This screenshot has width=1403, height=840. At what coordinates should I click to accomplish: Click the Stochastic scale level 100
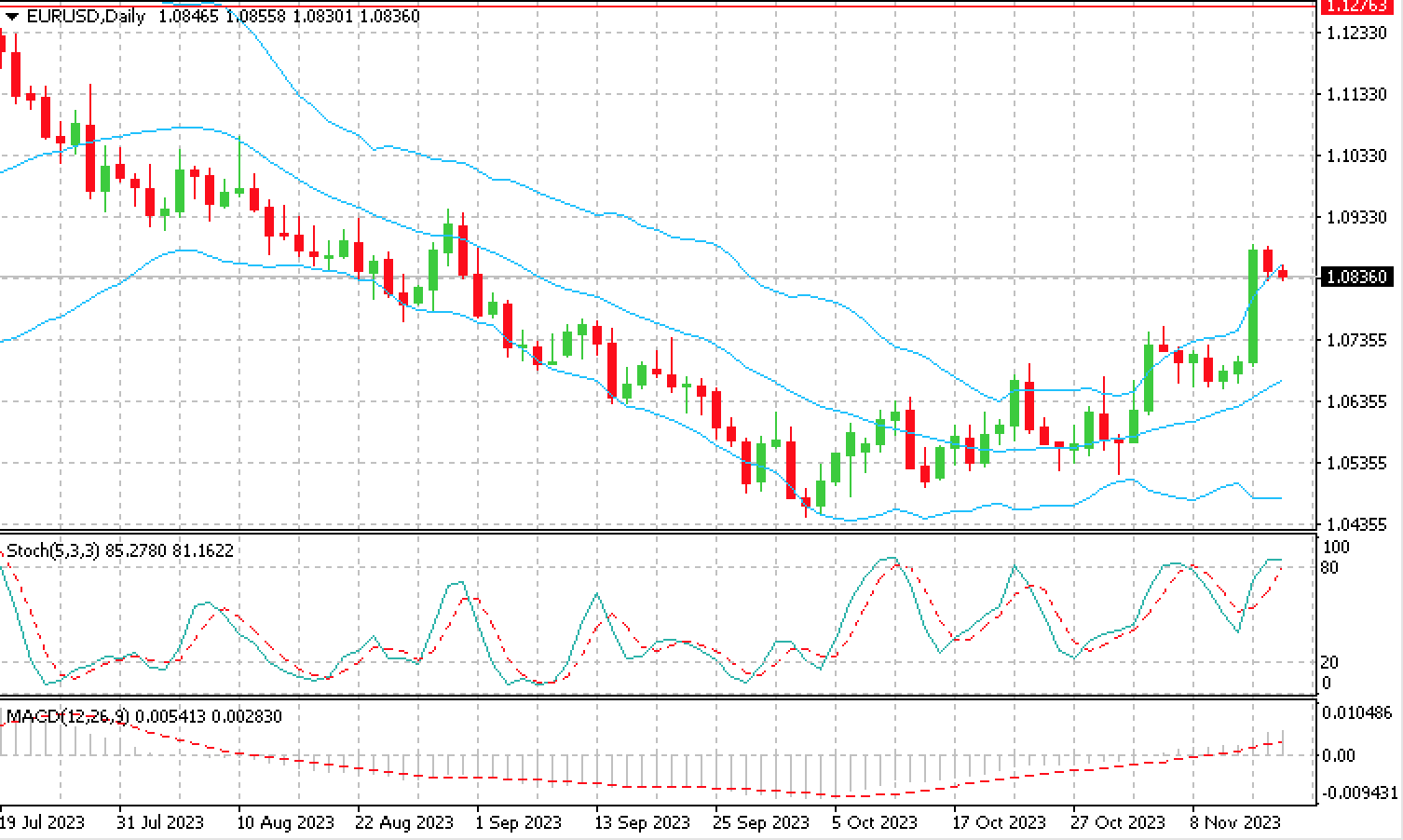1336,547
